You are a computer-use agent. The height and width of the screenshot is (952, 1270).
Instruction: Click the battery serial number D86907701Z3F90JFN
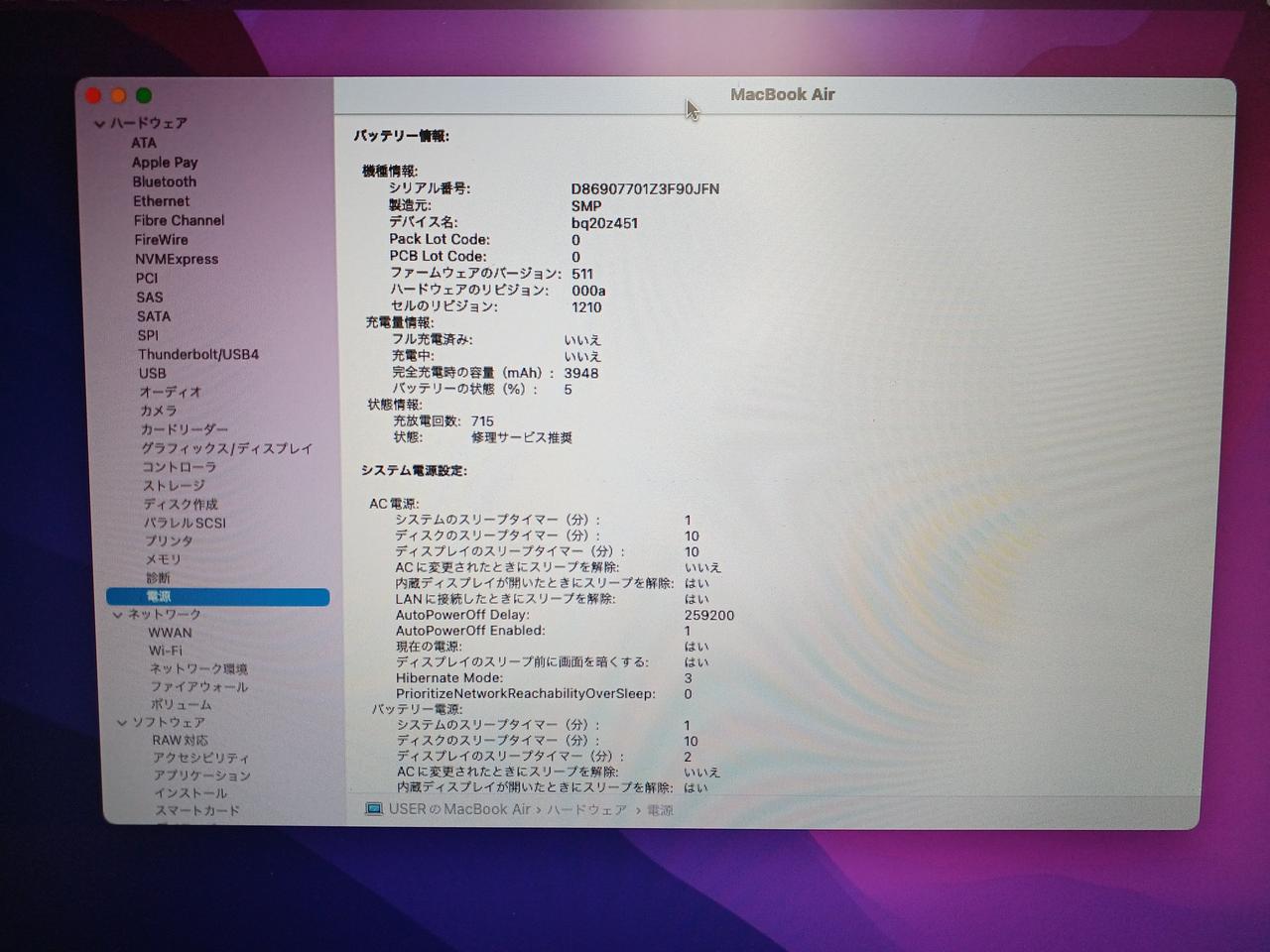(x=645, y=188)
